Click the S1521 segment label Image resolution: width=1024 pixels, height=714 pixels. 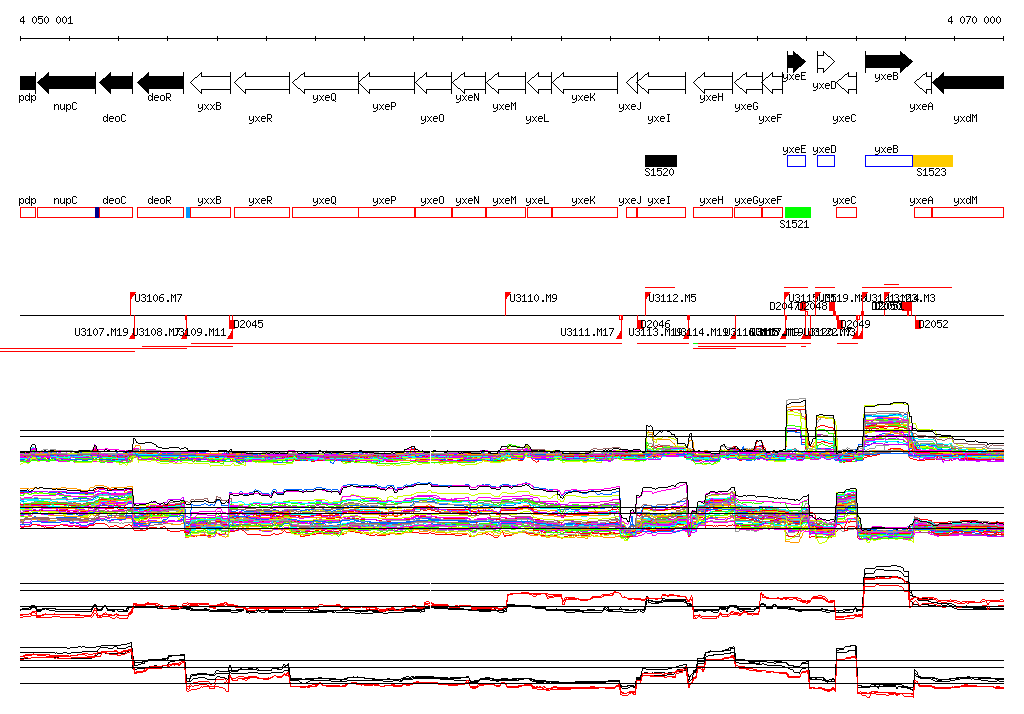(x=794, y=225)
